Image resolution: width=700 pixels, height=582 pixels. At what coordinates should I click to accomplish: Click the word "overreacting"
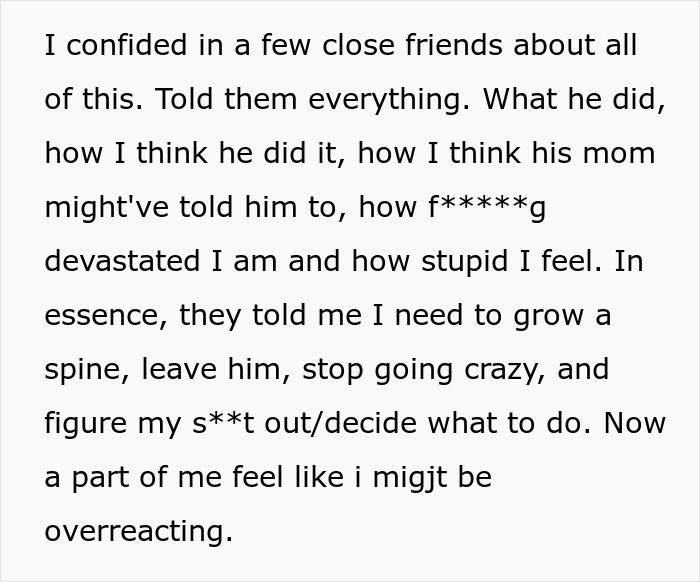pyautogui.click(x=139, y=532)
